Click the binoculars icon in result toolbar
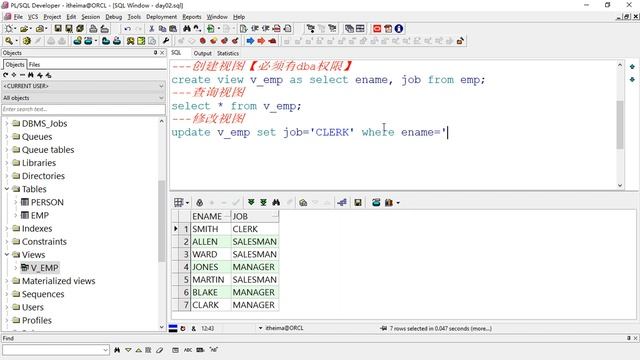The image size is (640, 360). click(276, 202)
